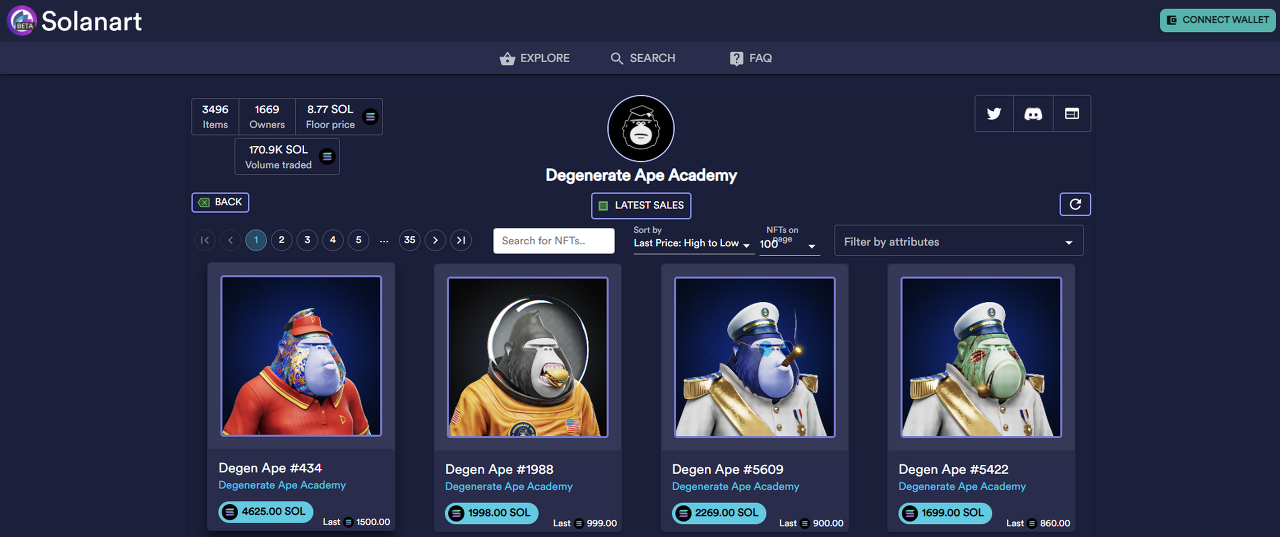Screen dimensions: 1280x537
Task: Go back with the BACK button
Action: point(220,202)
